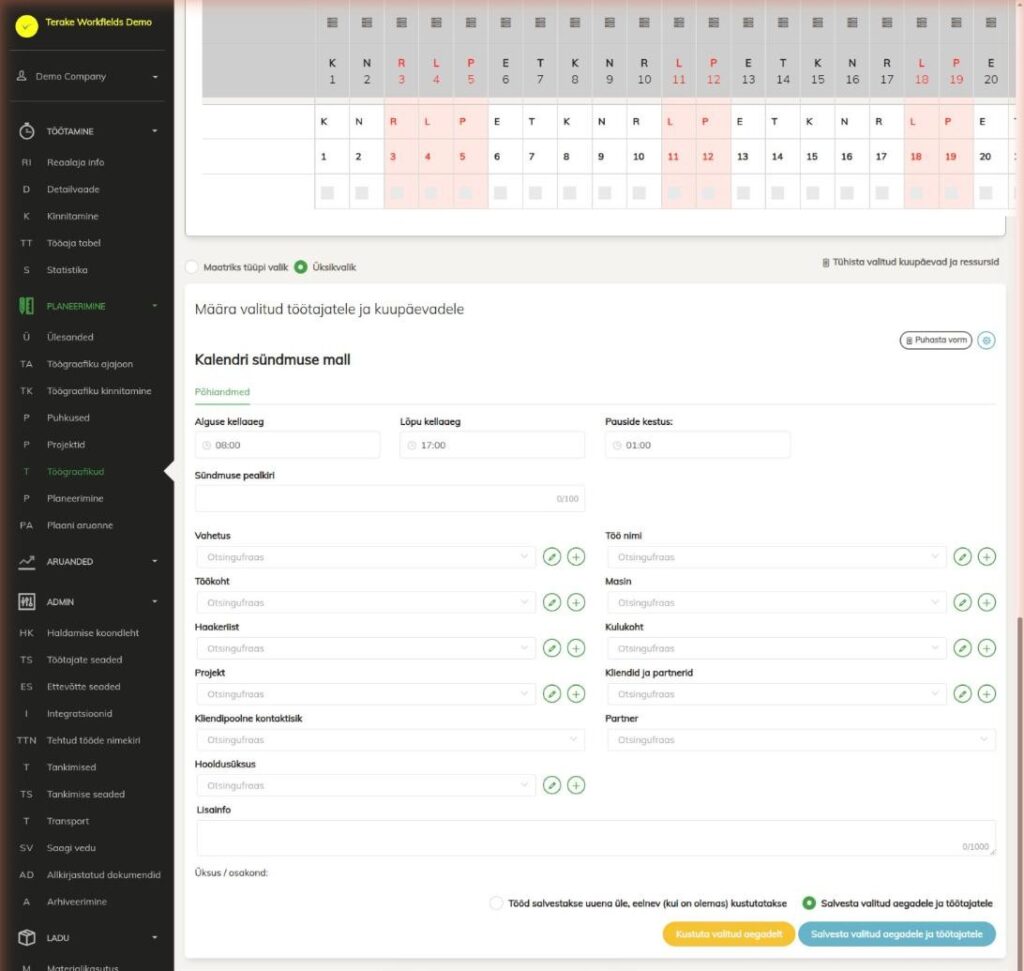The height and width of the screenshot is (971, 1024).
Task: Open Reaalaja info in sidebar
Action: (x=75, y=162)
